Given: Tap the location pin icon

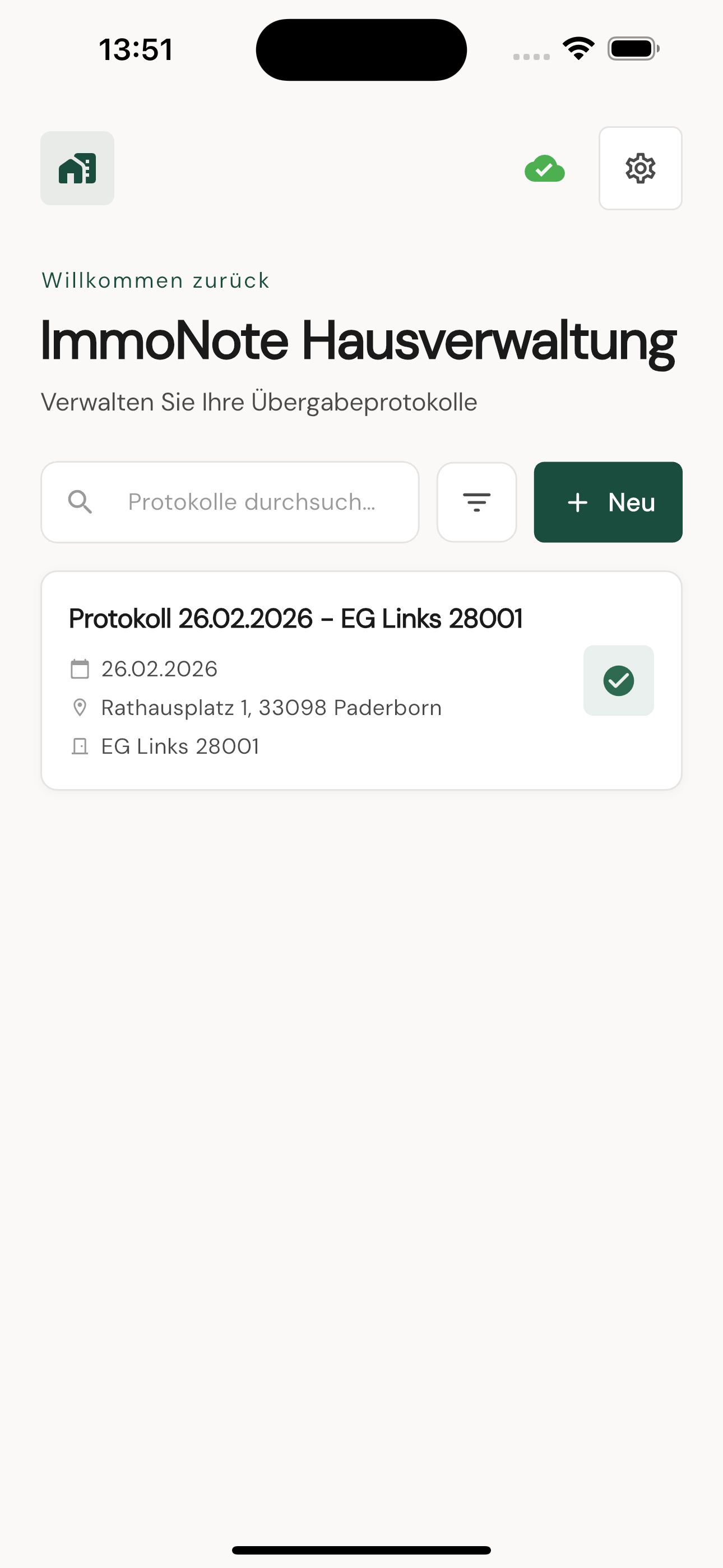Looking at the screenshot, I should pyautogui.click(x=80, y=707).
